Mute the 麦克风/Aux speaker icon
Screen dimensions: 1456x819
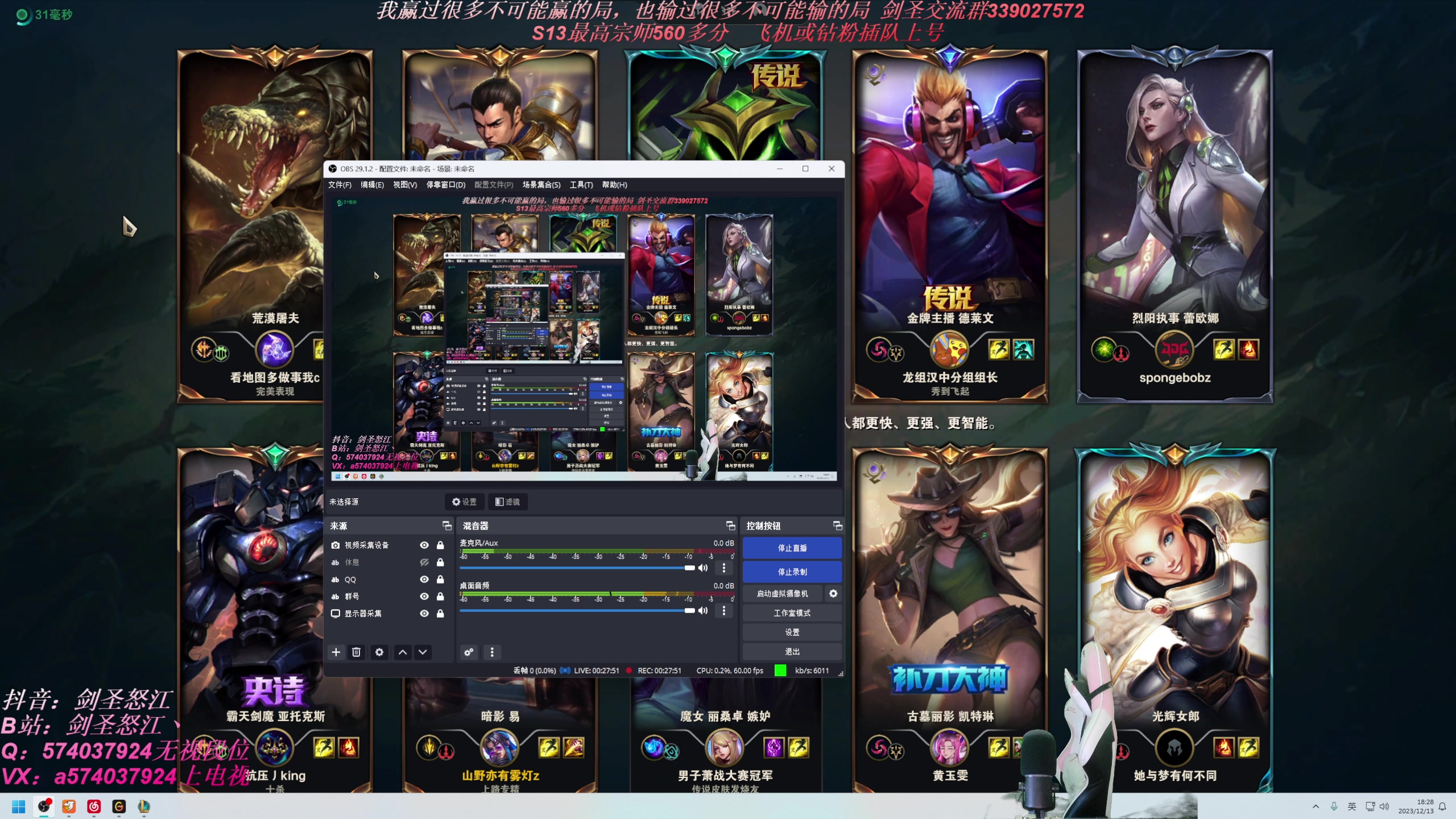pos(703,568)
